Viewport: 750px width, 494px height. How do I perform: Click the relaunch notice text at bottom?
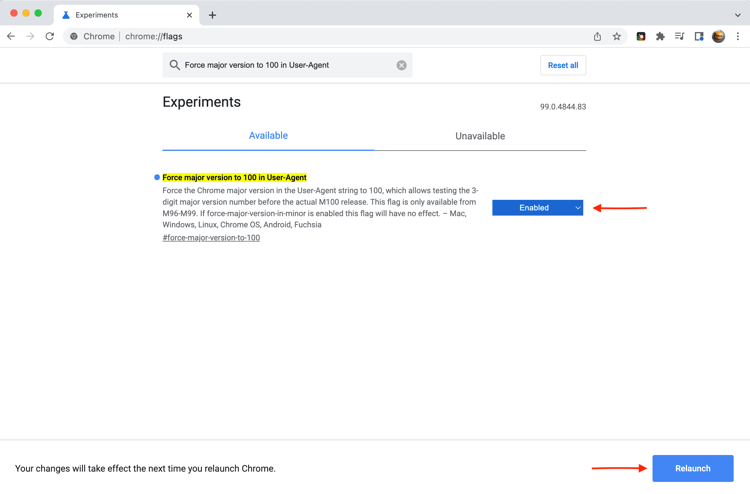click(145, 469)
